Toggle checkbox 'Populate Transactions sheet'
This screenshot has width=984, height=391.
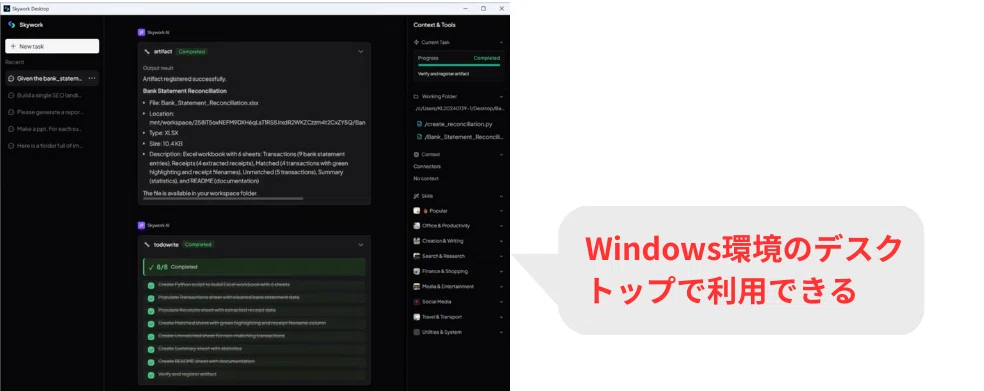tap(151, 297)
